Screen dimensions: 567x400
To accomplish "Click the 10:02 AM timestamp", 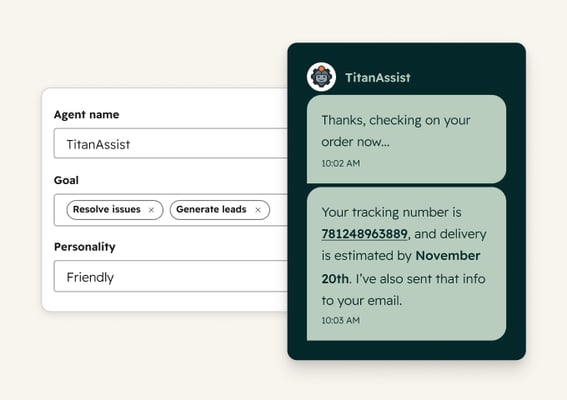I will tap(341, 163).
